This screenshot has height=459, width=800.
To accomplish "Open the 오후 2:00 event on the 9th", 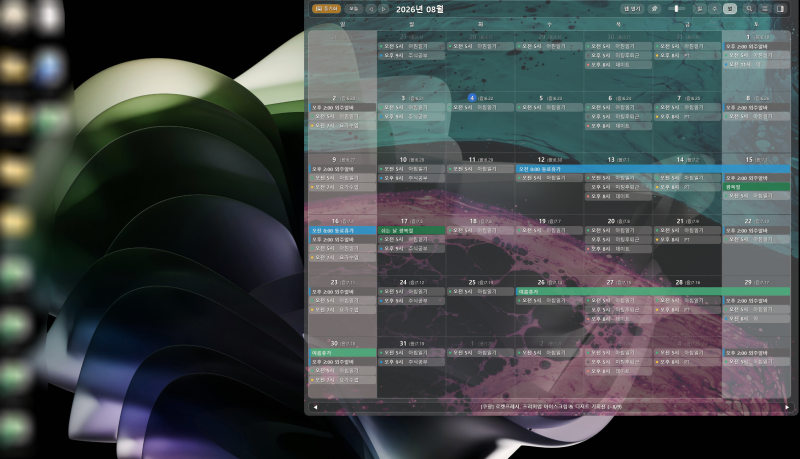I will click(x=342, y=169).
